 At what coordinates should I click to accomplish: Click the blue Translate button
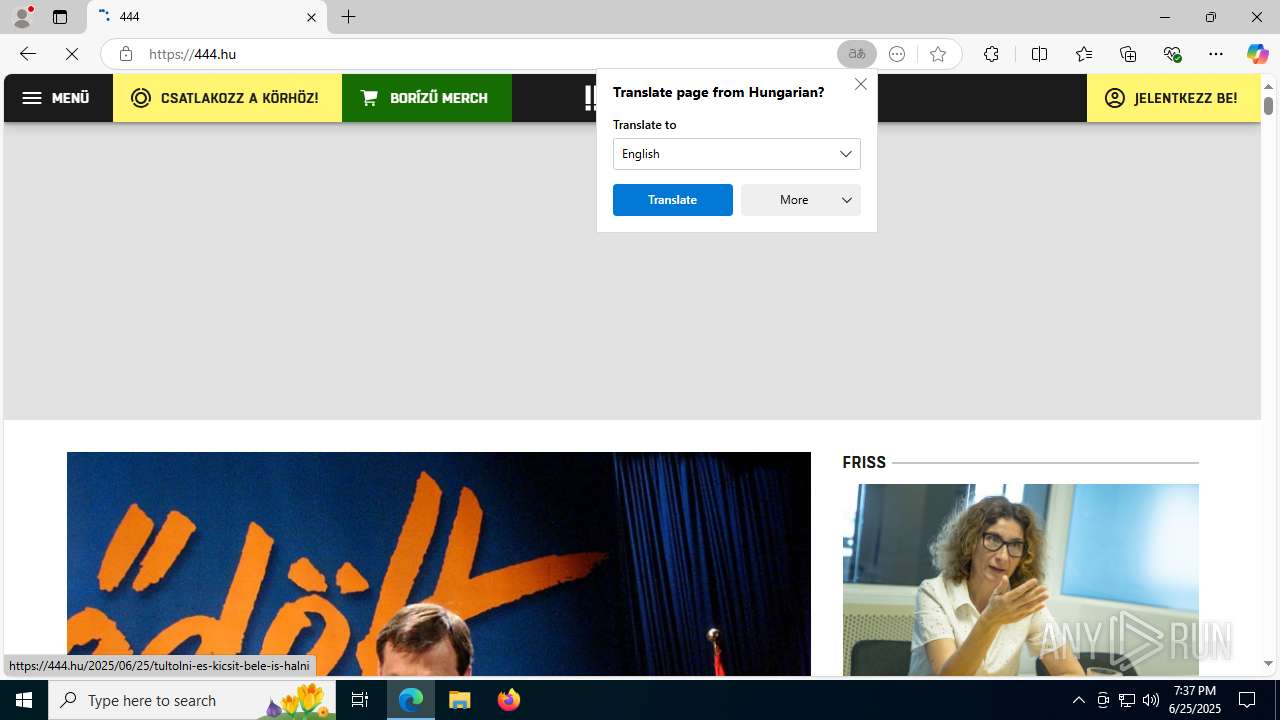click(x=673, y=200)
